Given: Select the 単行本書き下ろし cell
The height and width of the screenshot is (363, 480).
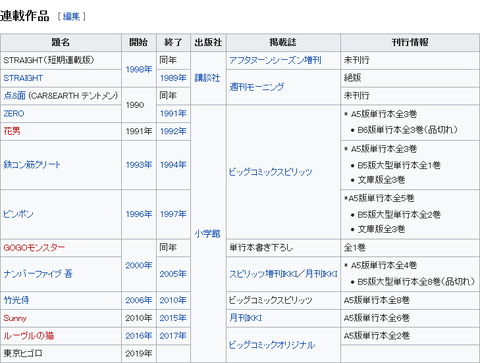Looking at the screenshot, I should [x=283, y=248].
